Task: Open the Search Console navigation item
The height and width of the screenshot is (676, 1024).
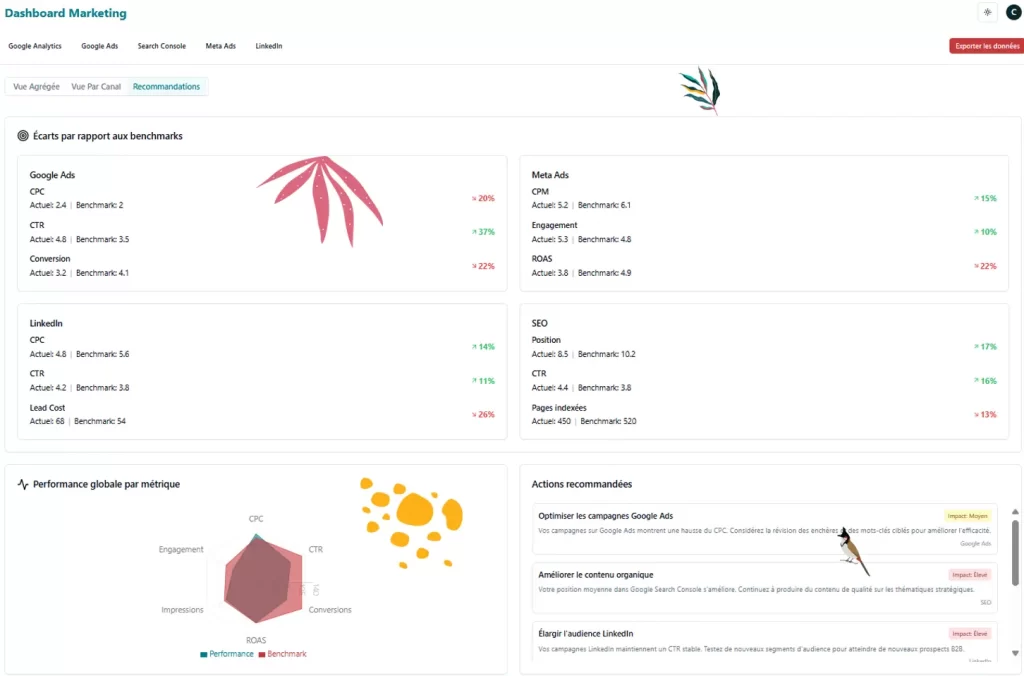Action: (161, 46)
